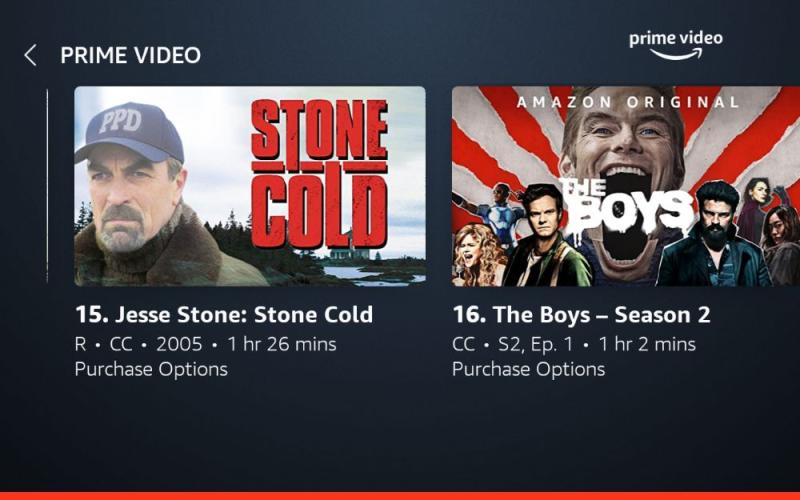Click the CC label in The Boys details

[463, 344]
